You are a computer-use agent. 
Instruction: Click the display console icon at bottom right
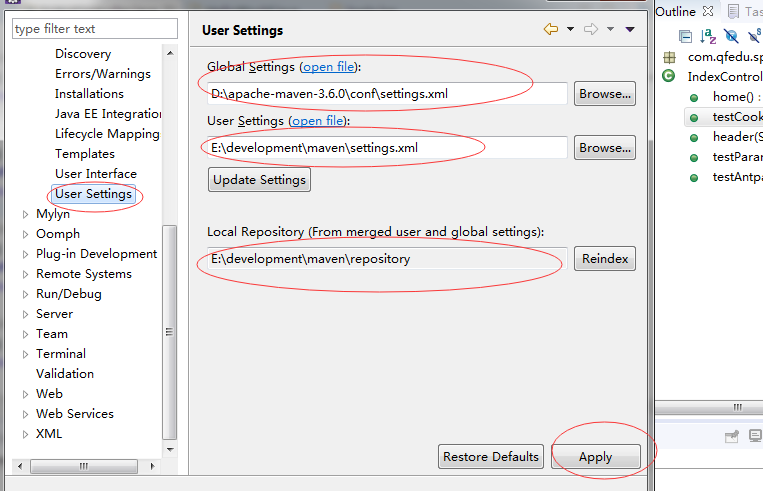(x=754, y=436)
